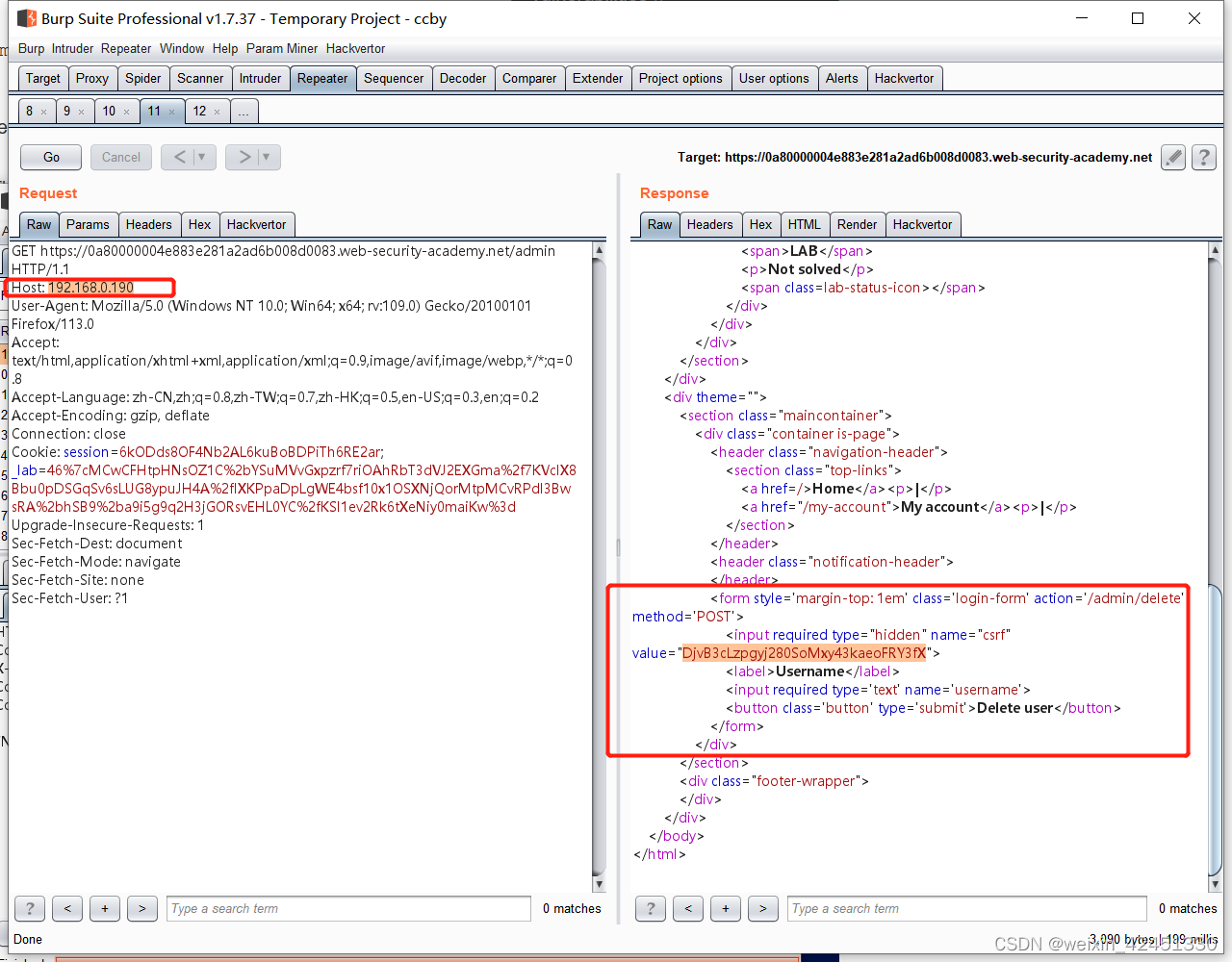Open the Hackvertor menu in menu bar
Viewport: 1232px width, 962px height.
(x=355, y=48)
